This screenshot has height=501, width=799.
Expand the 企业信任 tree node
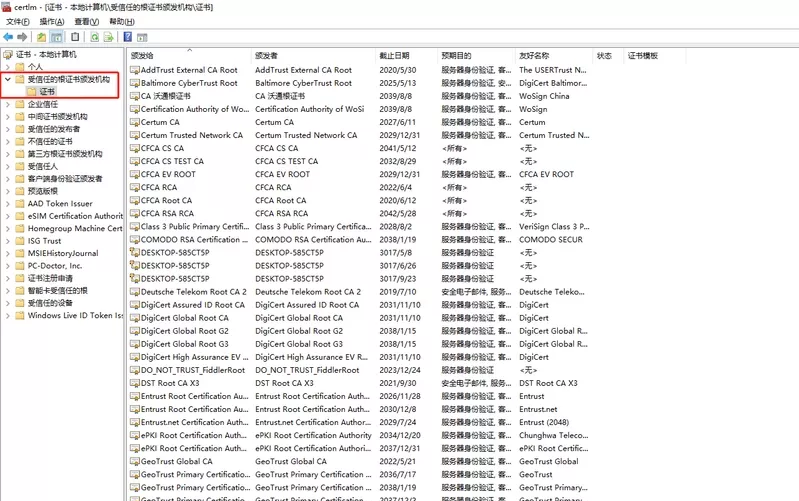tap(8, 104)
